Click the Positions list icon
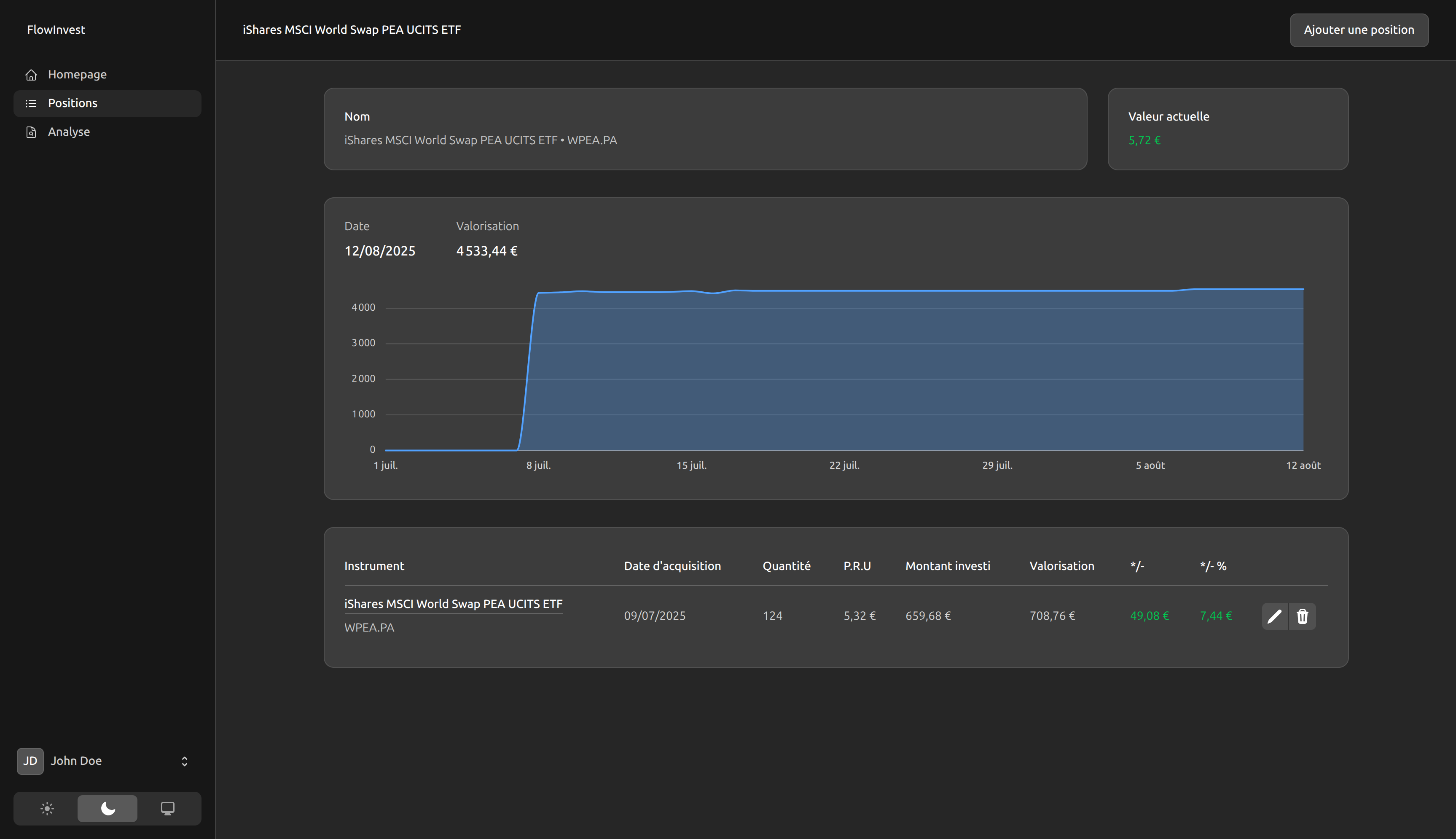This screenshot has height=839, width=1456. tap(31, 104)
